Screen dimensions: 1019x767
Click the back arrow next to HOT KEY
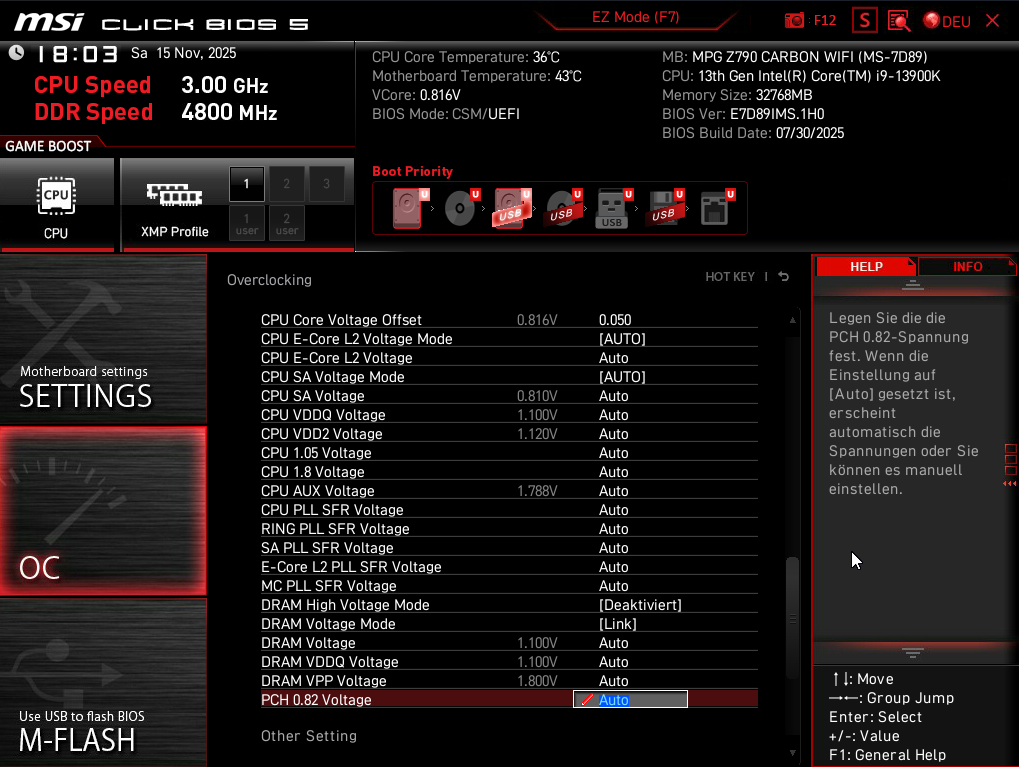(x=784, y=277)
